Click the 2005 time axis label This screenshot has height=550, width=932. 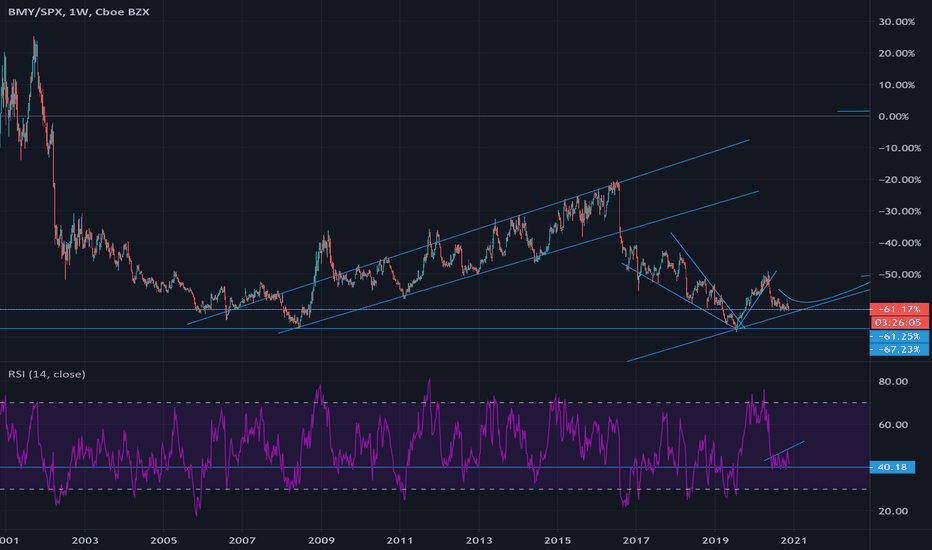click(163, 540)
